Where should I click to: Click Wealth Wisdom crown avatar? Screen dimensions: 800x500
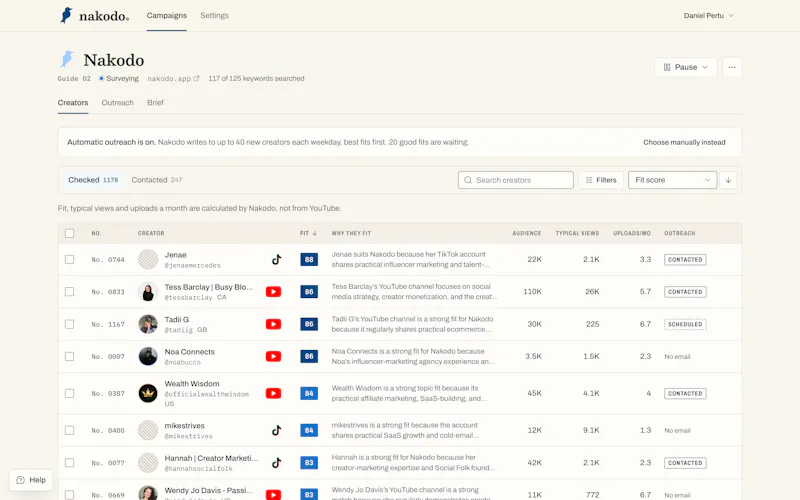[x=148, y=393]
